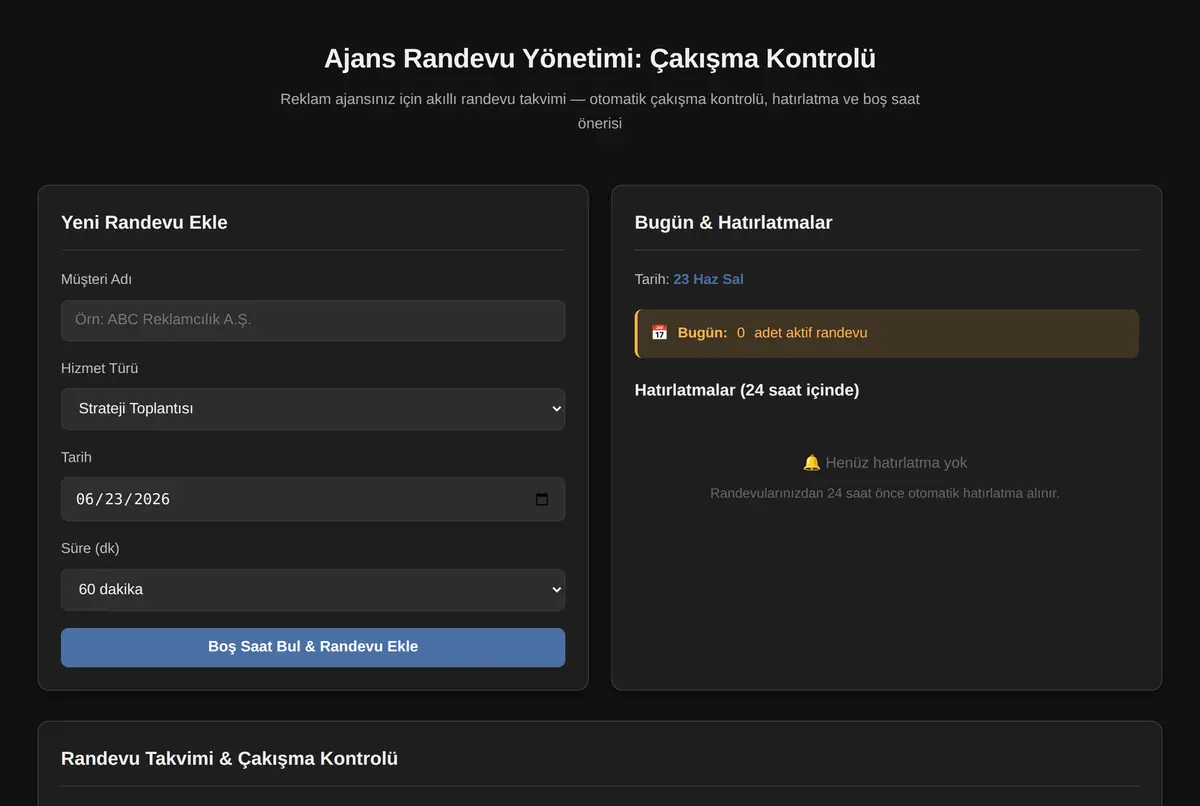Screen dimensions: 1200x806
Task: Click the 'Bugün & Hatırlatmalar' heading
Action: coord(733,222)
